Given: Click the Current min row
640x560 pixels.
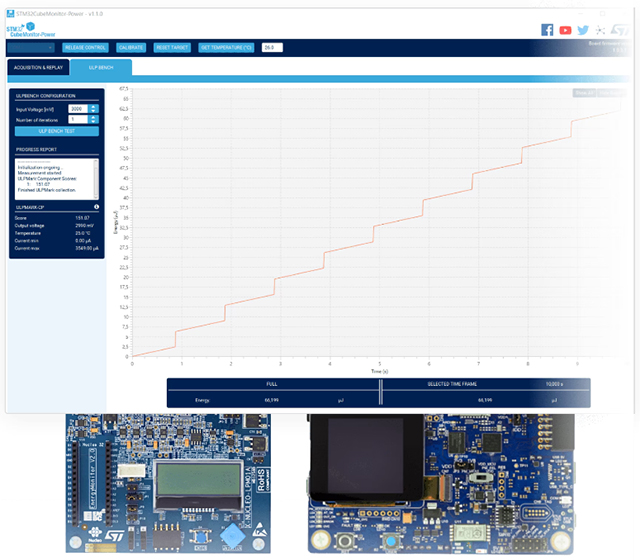Looking at the screenshot, I should 55,241.
